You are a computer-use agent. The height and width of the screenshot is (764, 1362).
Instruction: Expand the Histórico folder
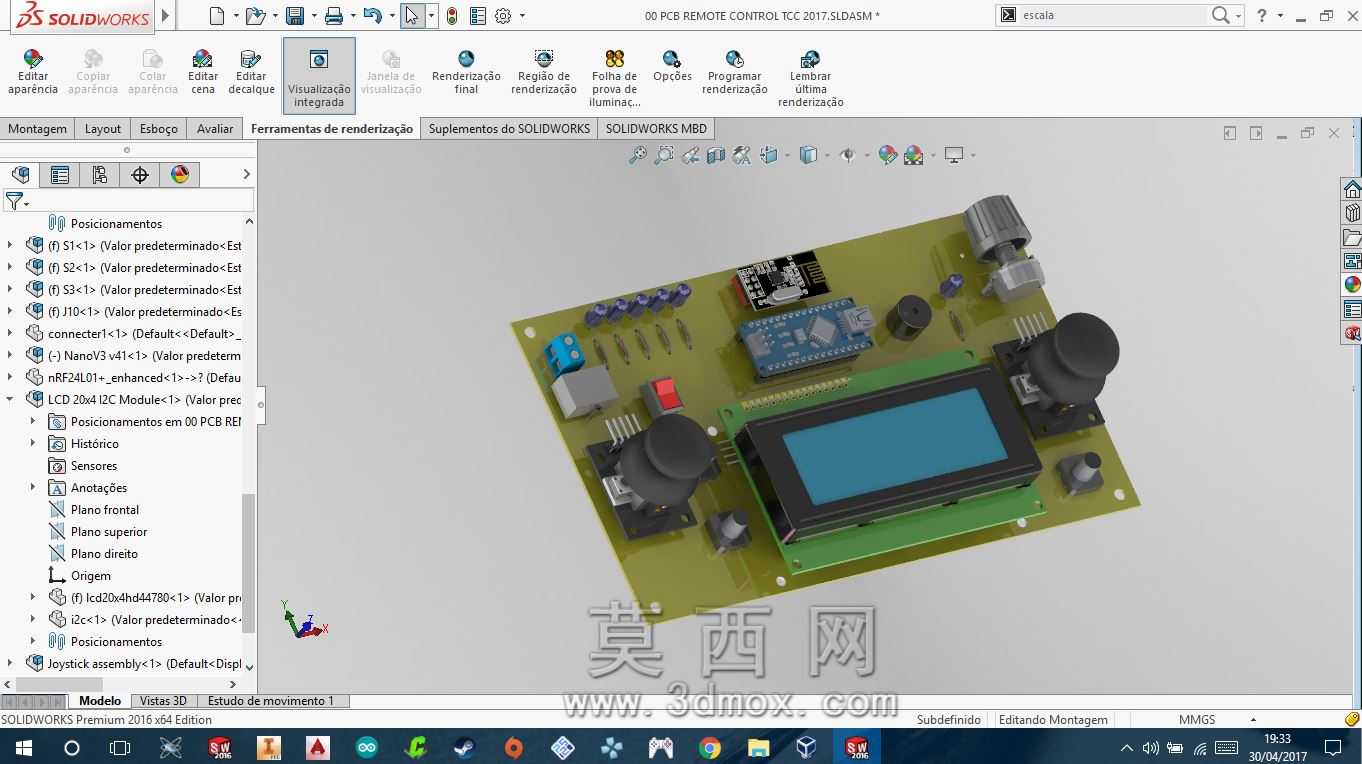33,443
